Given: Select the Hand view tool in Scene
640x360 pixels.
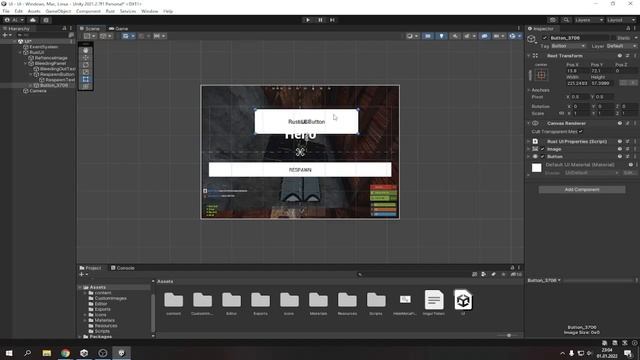Looking at the screenshot, I should [86, 51].
